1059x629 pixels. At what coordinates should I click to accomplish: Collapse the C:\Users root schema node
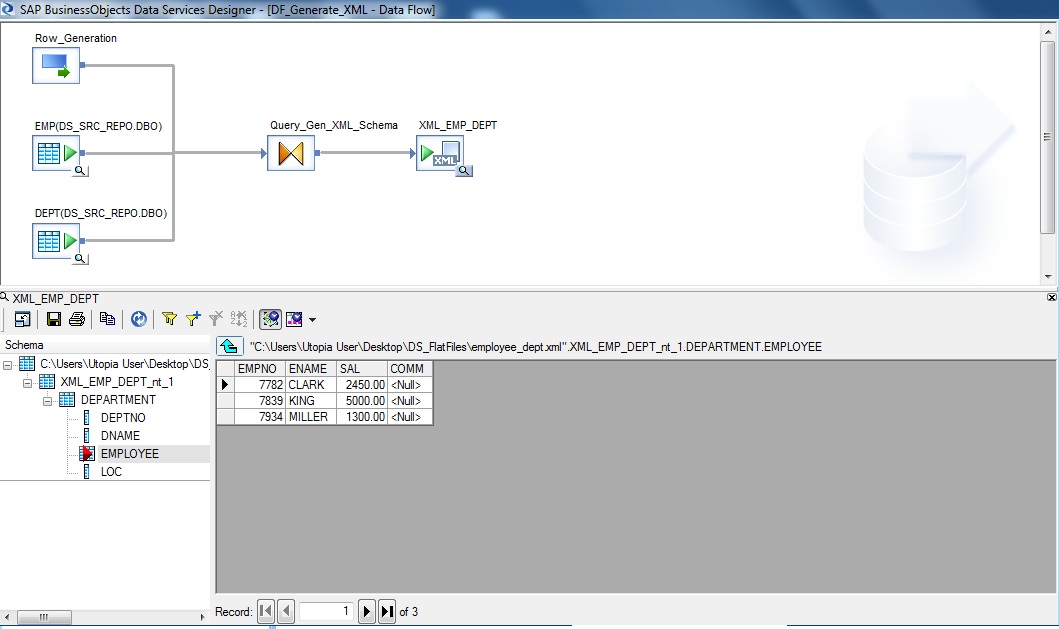[7, 365]
